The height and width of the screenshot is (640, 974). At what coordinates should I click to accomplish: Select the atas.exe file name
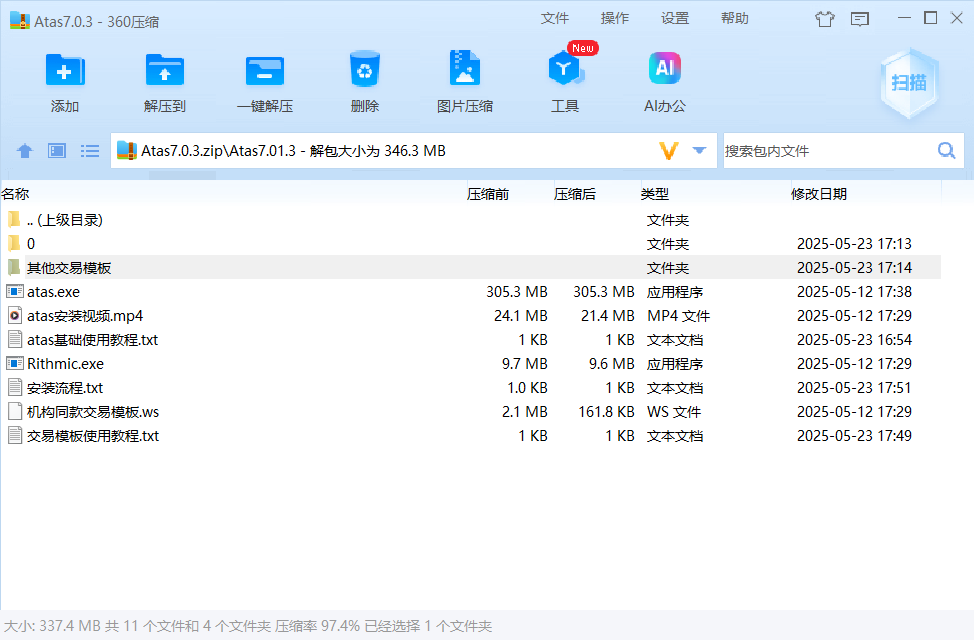point(53,291)
